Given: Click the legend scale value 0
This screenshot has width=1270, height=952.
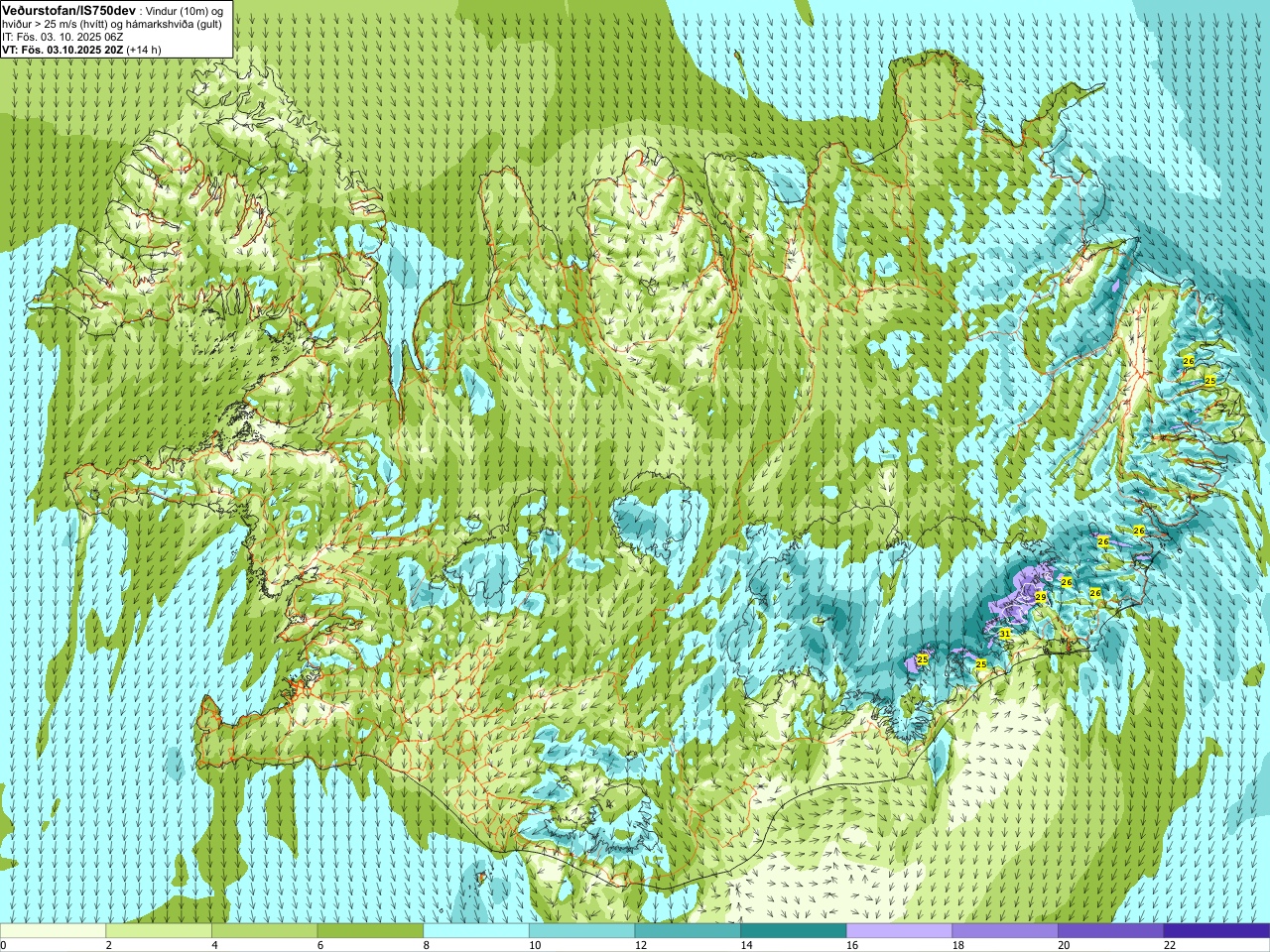Looking at the screenshot, I should point(3,945).
